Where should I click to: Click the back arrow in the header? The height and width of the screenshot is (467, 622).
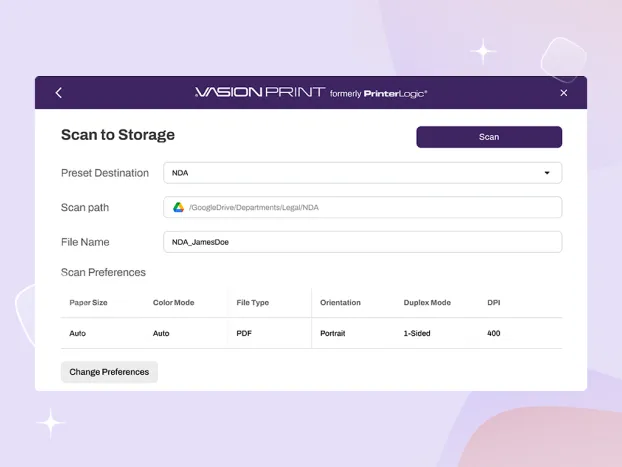[x=59, y=93]
